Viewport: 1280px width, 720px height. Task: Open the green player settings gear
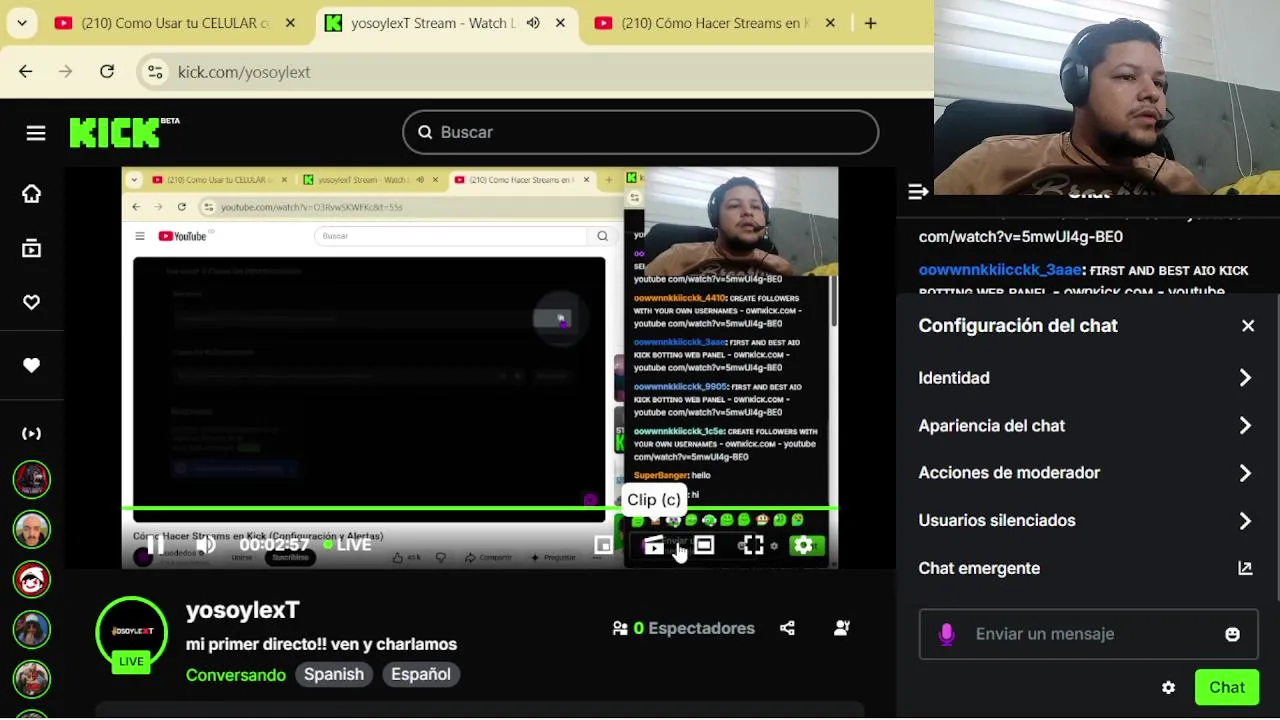tap(803, 546)
